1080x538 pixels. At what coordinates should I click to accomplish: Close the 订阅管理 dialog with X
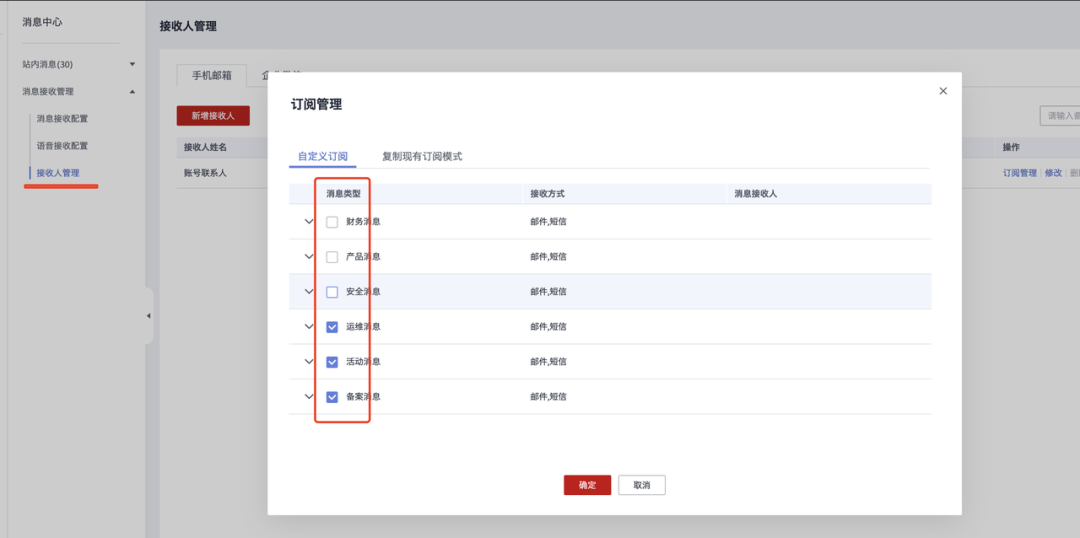(943, 91)
